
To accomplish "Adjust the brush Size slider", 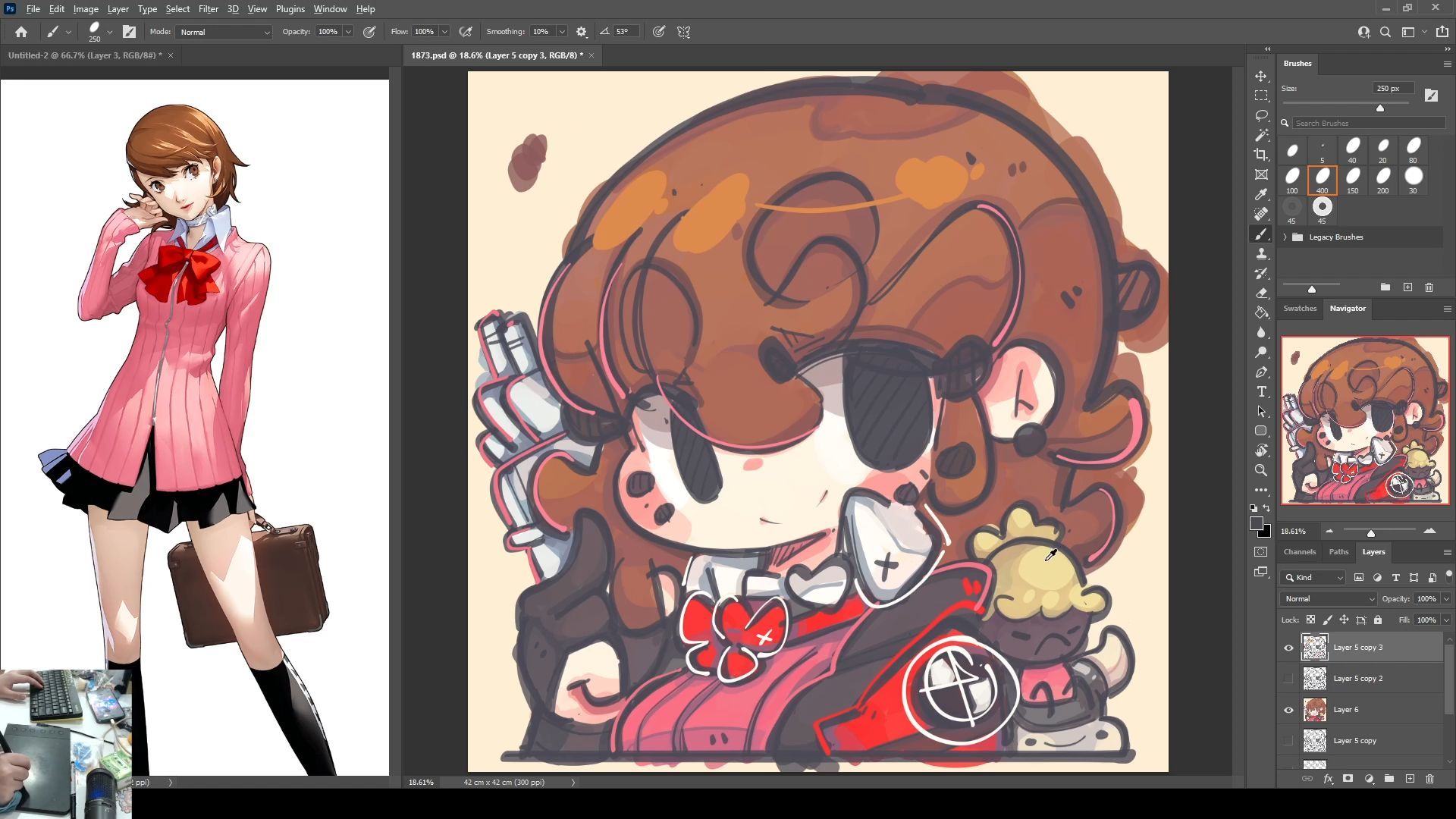I will coord(1380,108).
